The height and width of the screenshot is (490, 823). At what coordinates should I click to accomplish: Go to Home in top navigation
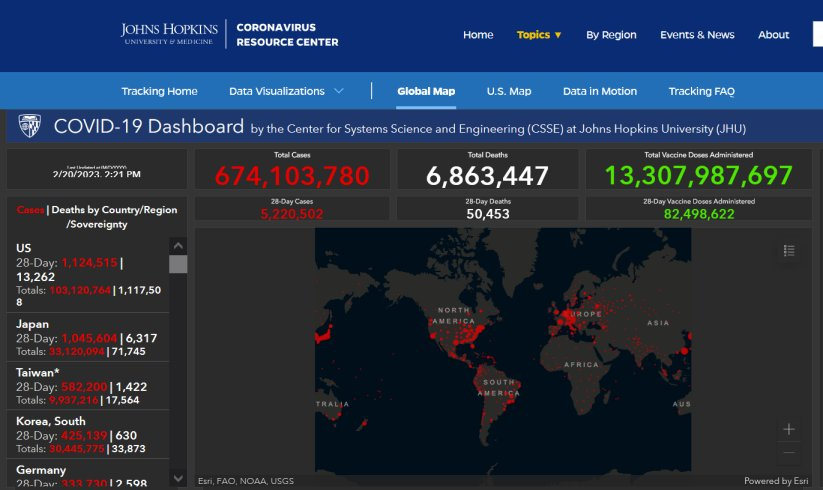[478, 35]
